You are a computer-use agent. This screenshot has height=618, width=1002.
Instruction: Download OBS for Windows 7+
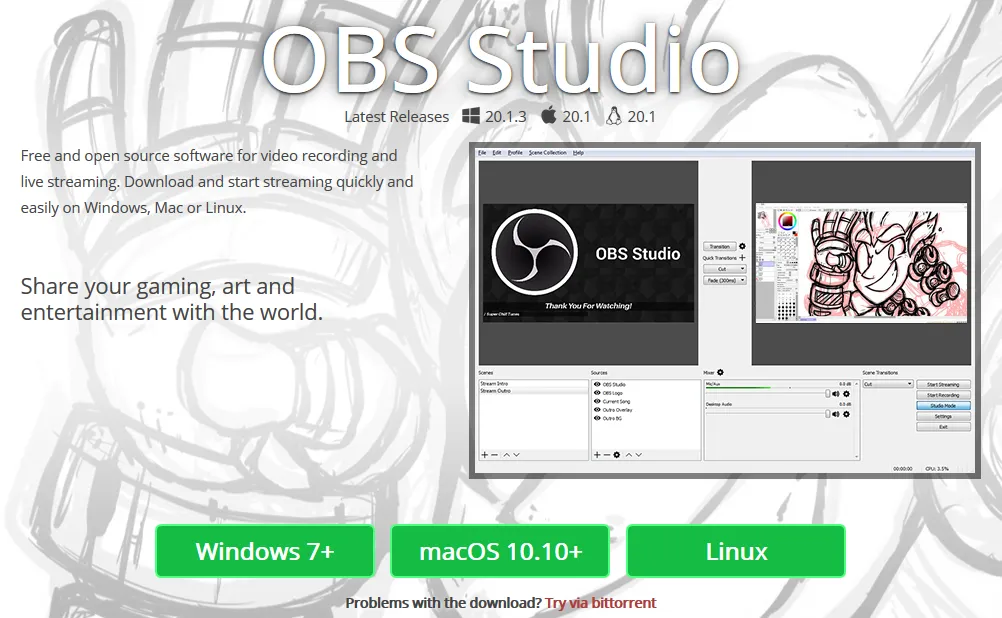[x=265, y=551]
